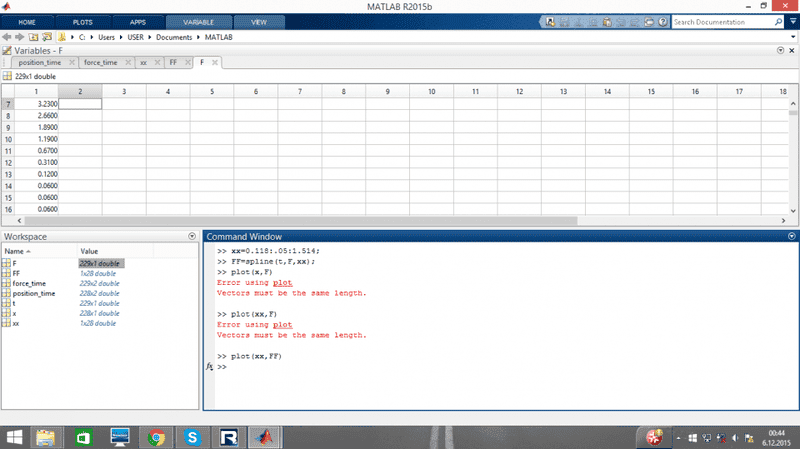Click the Redo quick-access toolbar icon
This screenshot has height=449, width=800.
(635, 22)
